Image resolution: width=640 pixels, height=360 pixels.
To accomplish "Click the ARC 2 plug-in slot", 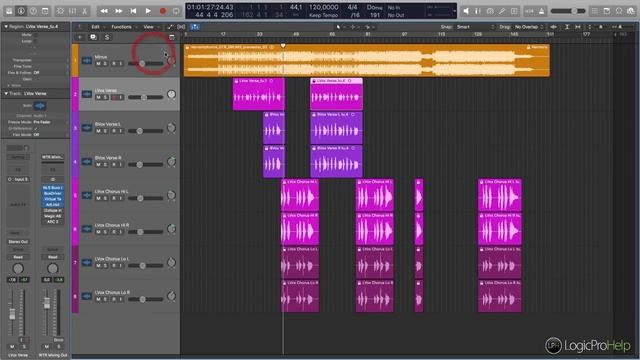I will [x=53, y=222].
